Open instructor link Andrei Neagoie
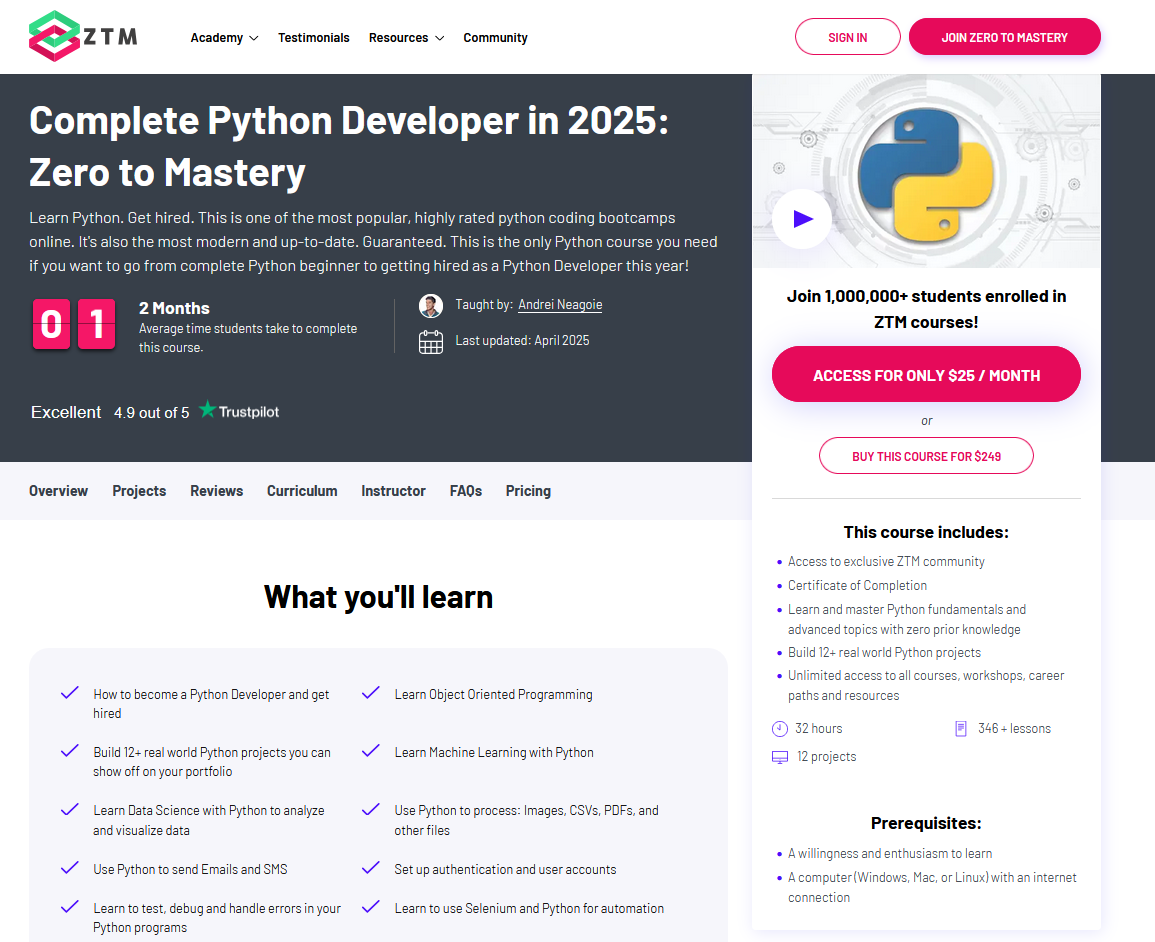1155x942 pixels. coord(560,305)
